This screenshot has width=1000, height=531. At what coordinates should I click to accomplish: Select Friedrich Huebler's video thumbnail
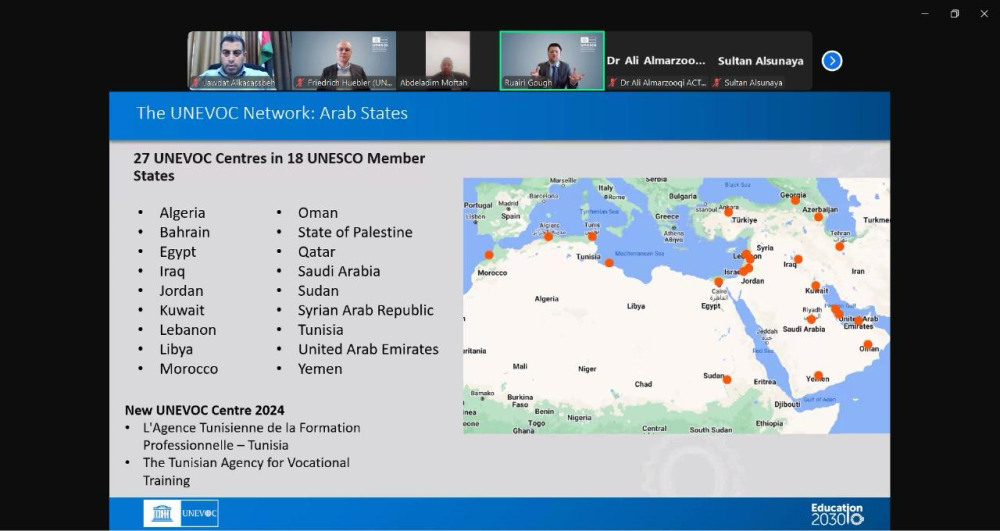[x=343, y=58]
